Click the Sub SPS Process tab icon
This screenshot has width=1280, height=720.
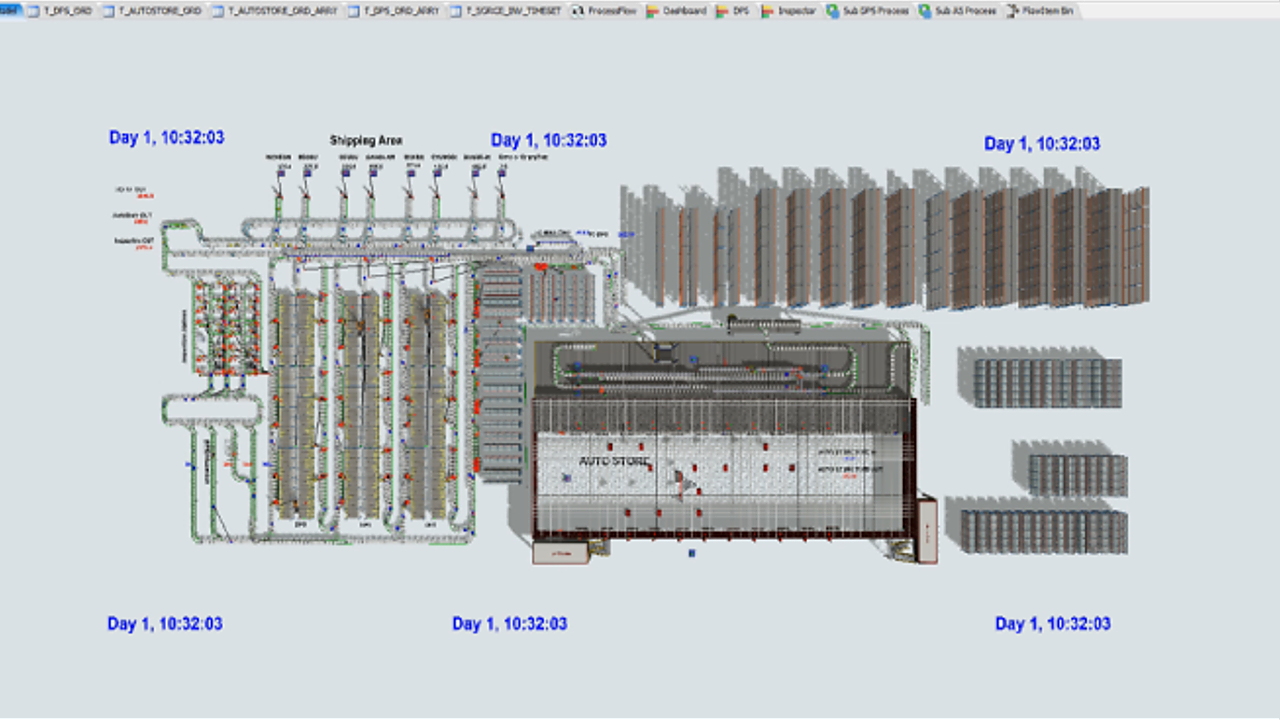tap(833, 11)
